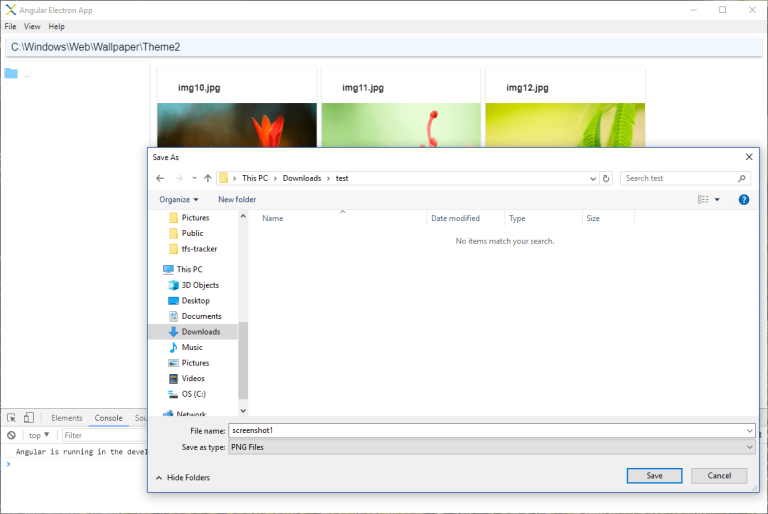Collapse the pane with Hide Folders
The image size is (768, 514).
(182, 478)
